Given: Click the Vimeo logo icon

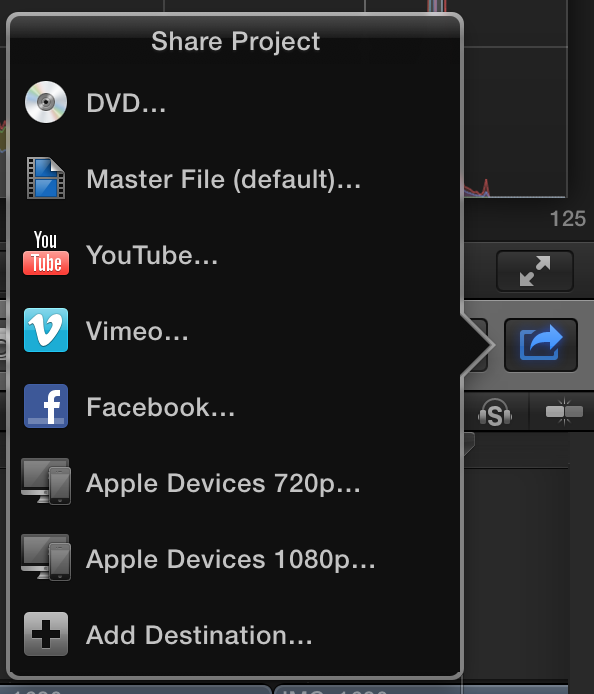Looking at the screenshot, I should [46, 330].
